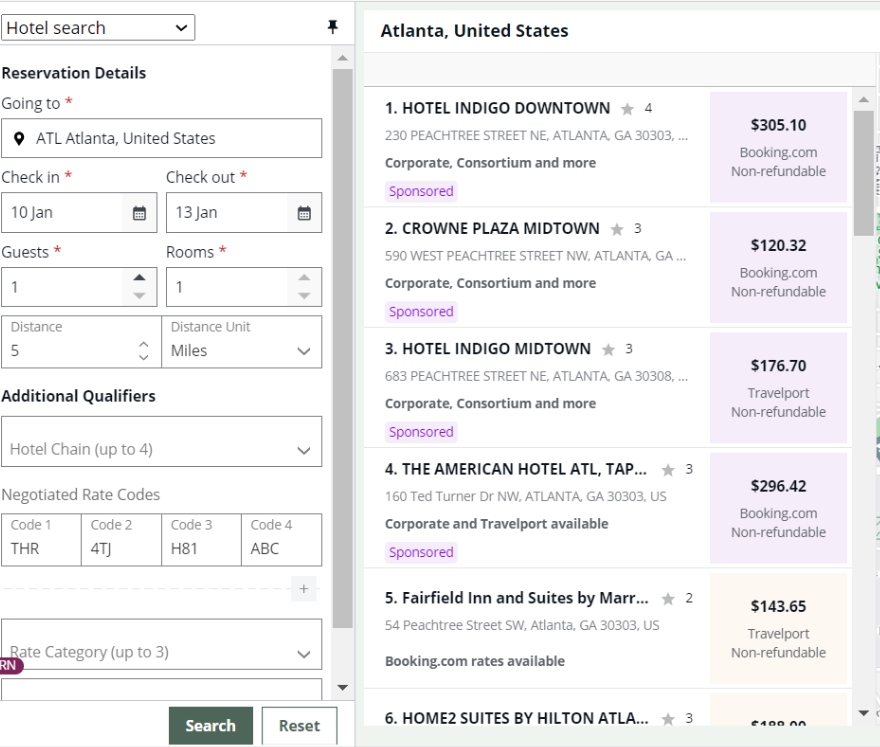Click the Going to destination field
Viewport: 880px width, 747px height.
coord(162,138)
